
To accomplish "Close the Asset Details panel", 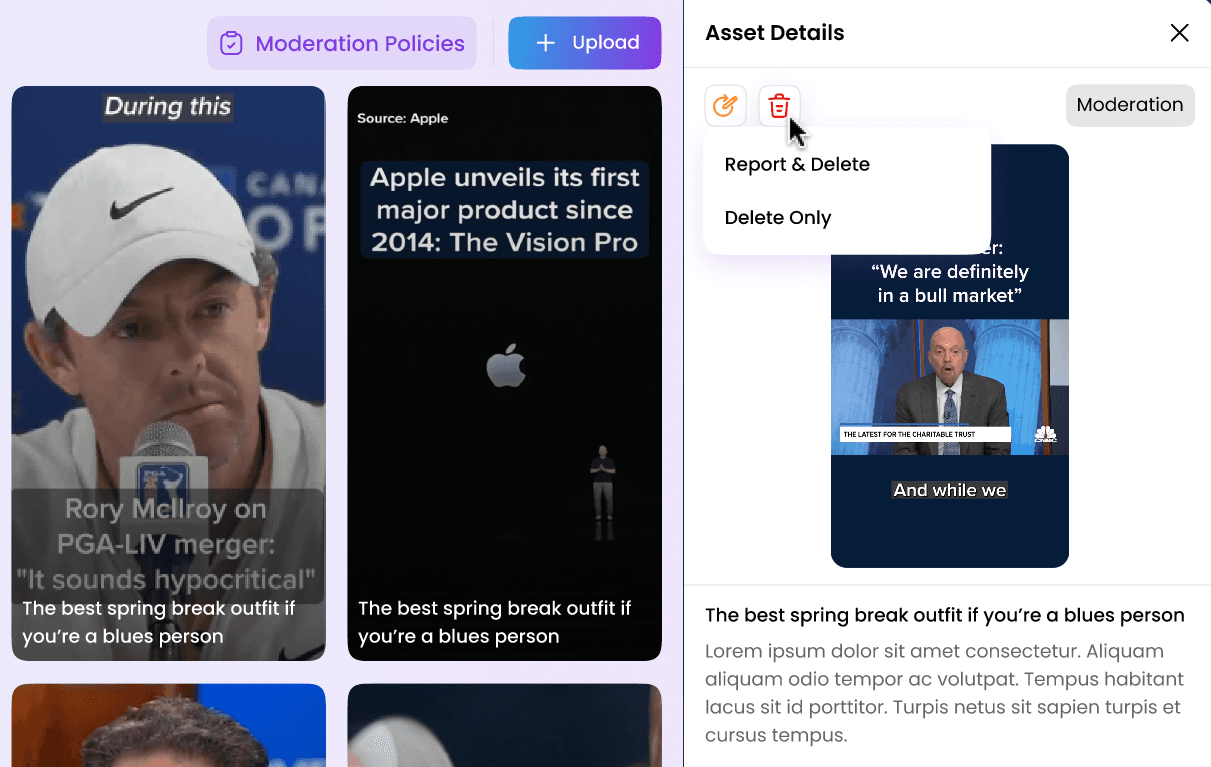I will tap(1179, 33).
